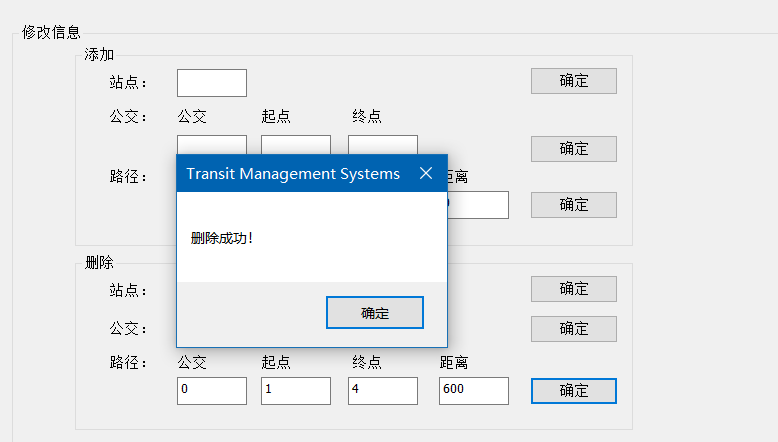Select the 起点 field containing 1
Viewport: 778px width, 442px height.
pyautogui.click(x=296, y=391)
